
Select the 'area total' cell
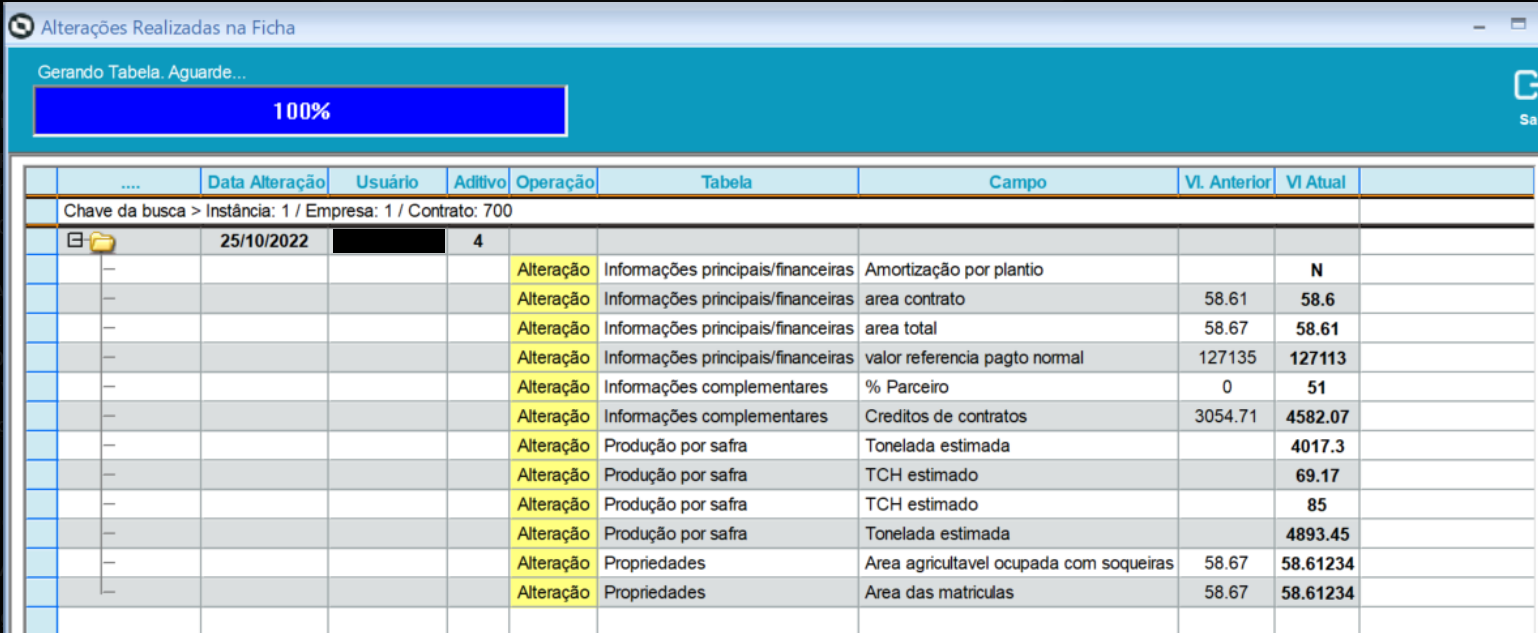(1018, 328)
